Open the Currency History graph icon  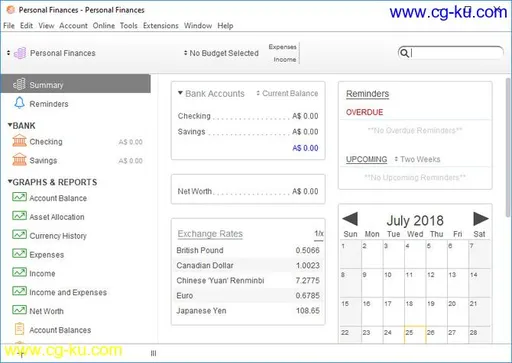pos(19,235)
